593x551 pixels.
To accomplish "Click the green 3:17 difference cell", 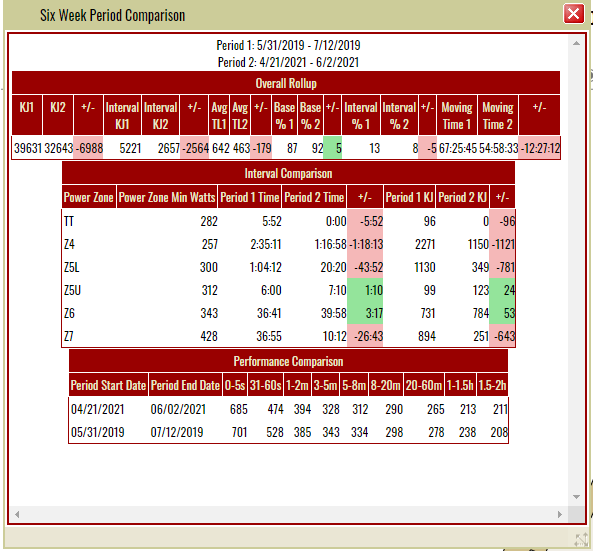I will tap(365, 313).
